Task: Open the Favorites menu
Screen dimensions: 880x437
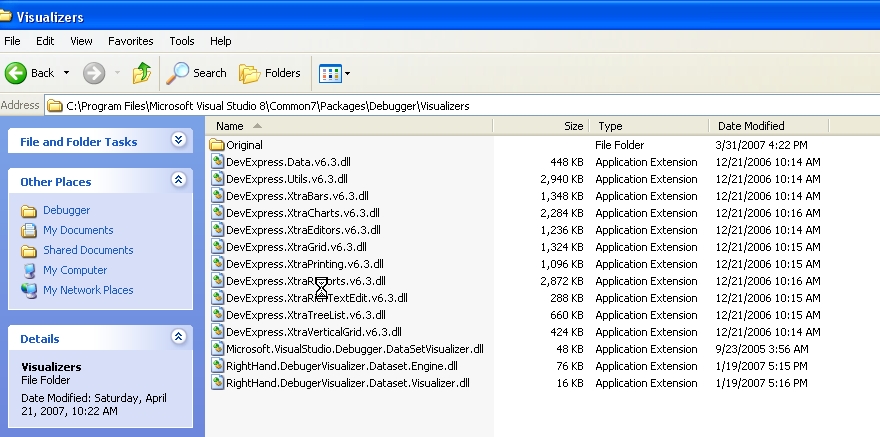Action: tap(131, 41)
